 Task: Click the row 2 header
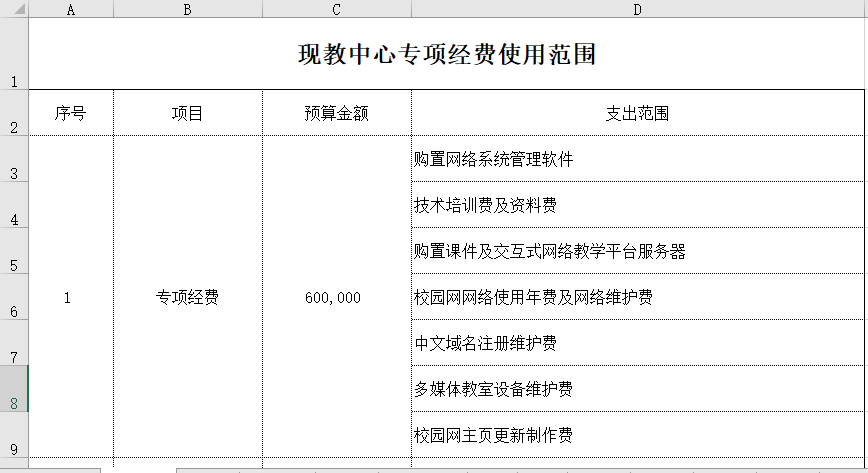coord(14,113)
